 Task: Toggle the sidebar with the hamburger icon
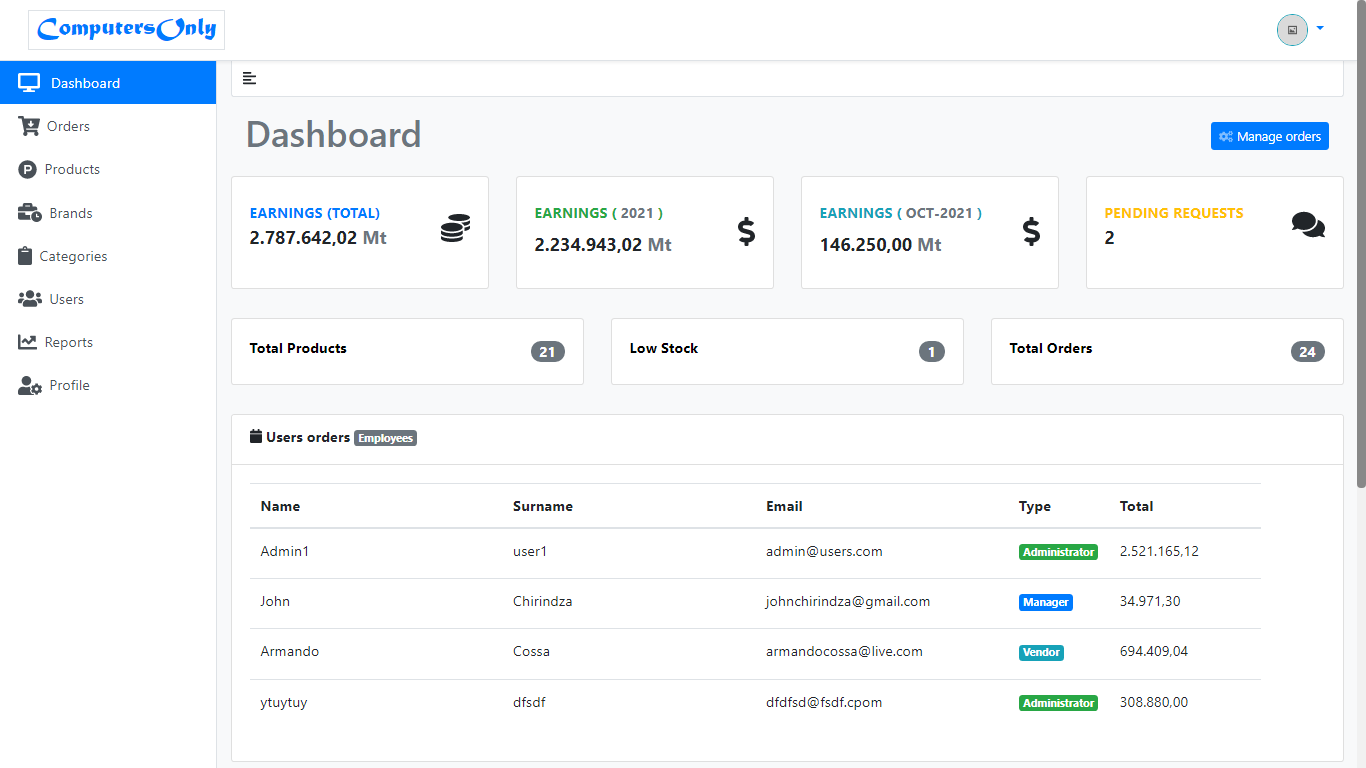point(250,78)
